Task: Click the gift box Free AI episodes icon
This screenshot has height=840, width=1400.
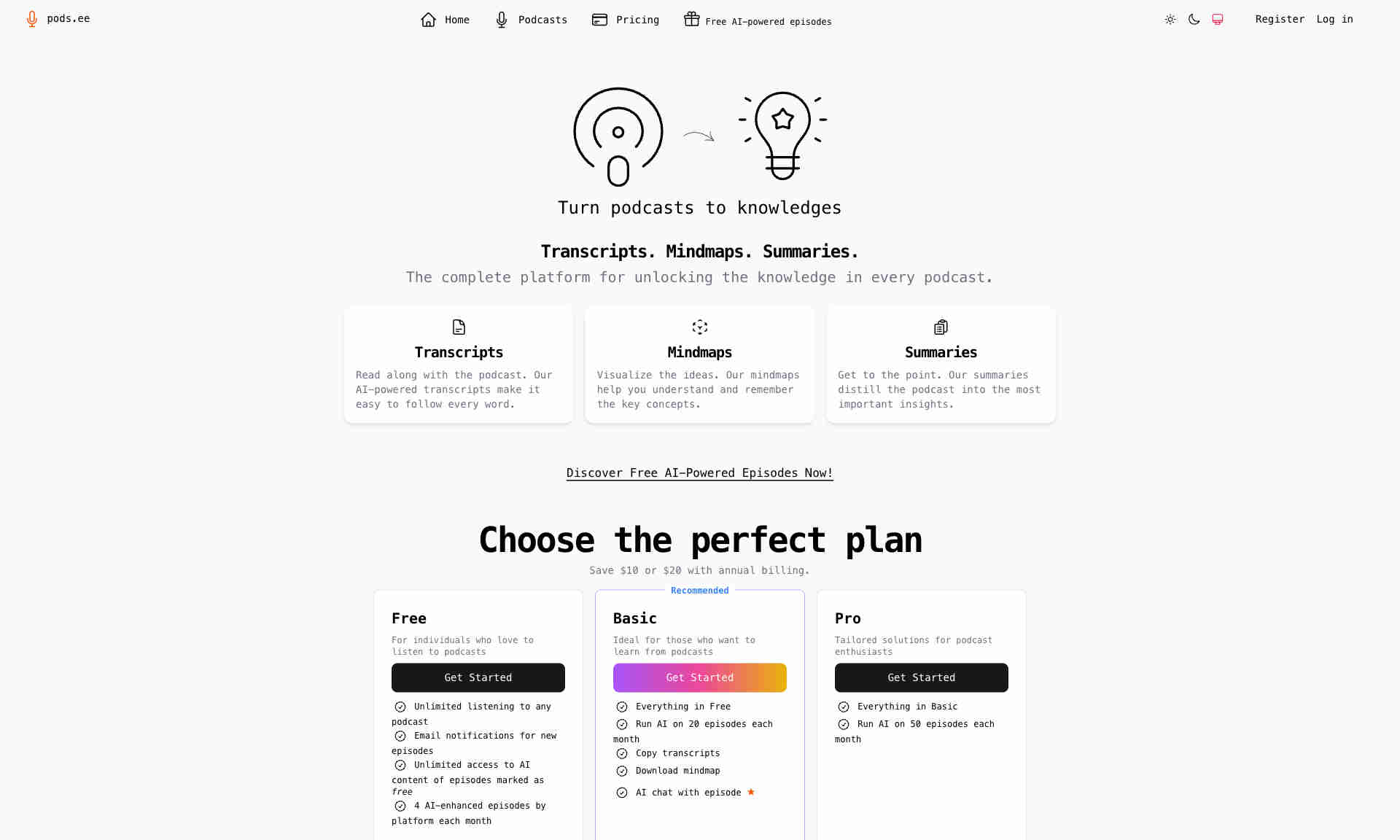Action: coord(691,19)
